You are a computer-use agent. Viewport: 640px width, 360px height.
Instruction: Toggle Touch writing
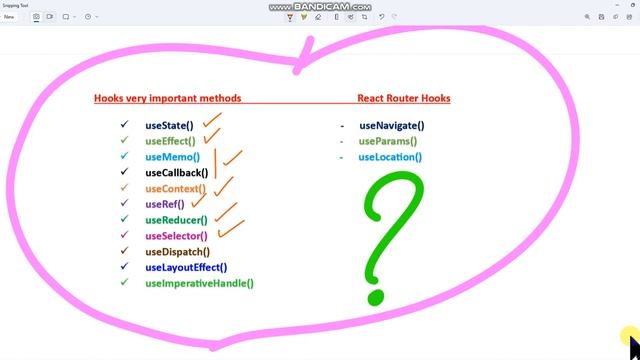[x=351, y=17]
